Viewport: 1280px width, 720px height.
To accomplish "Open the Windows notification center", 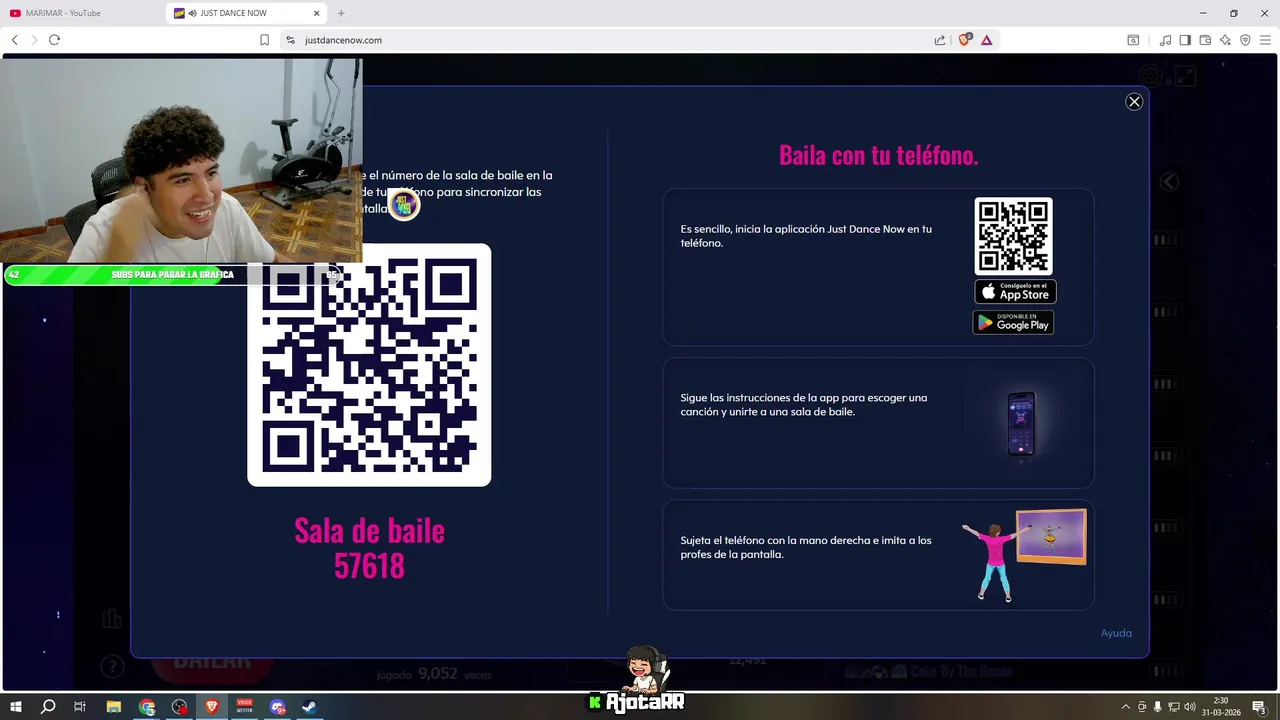I will 1260,707.
